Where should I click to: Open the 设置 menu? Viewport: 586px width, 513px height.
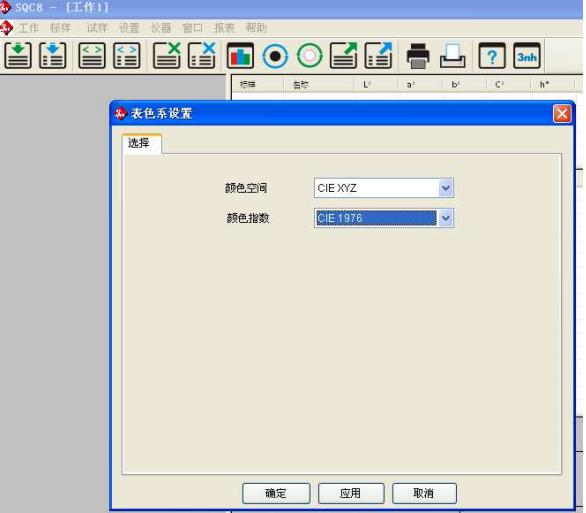tap(129, 28)
